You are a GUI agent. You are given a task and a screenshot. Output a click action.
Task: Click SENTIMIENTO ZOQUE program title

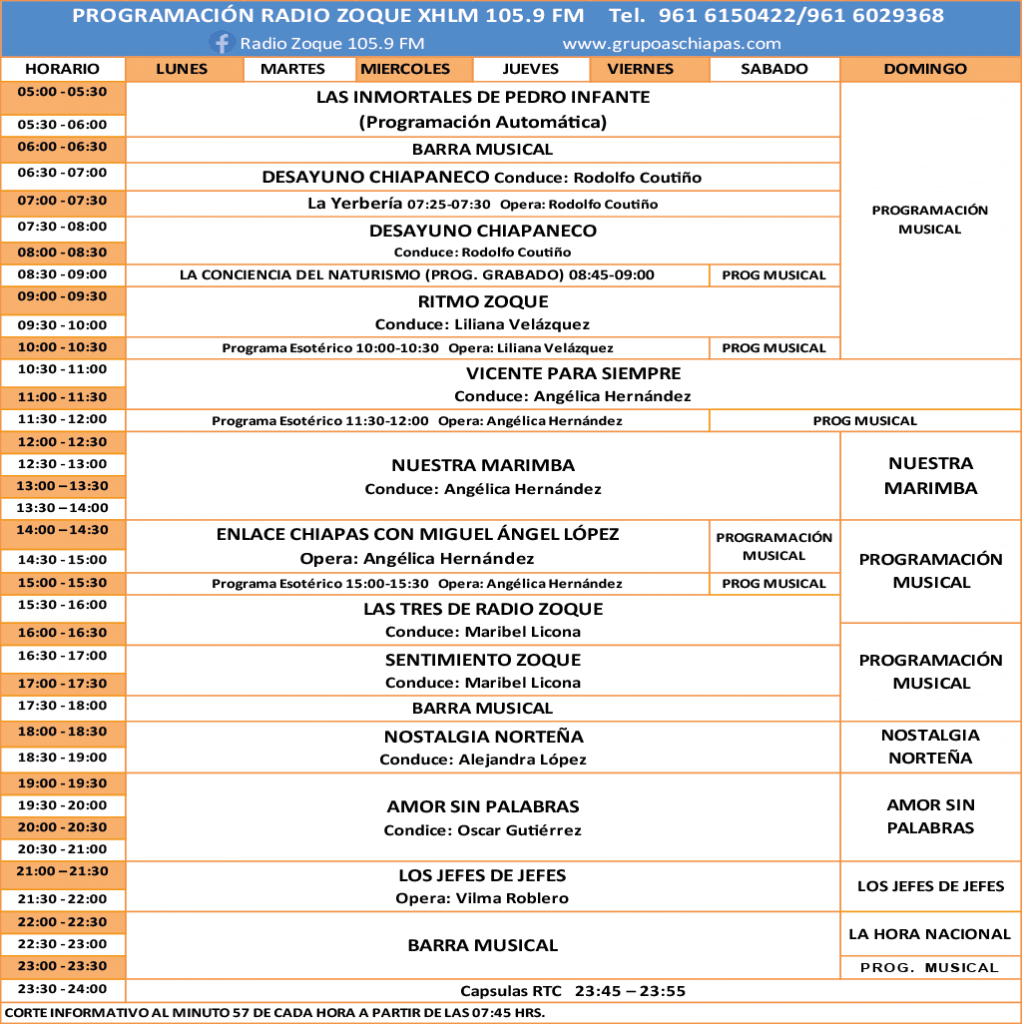coord(483,660)
